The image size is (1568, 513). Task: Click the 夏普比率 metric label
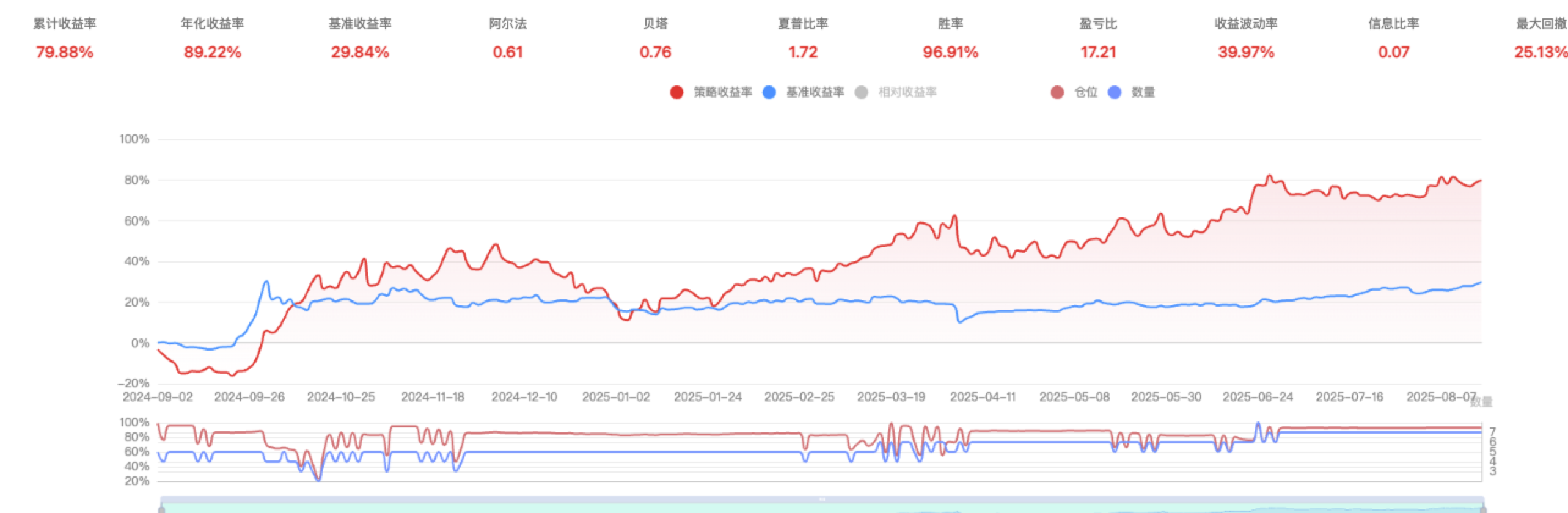pos(803,24)
